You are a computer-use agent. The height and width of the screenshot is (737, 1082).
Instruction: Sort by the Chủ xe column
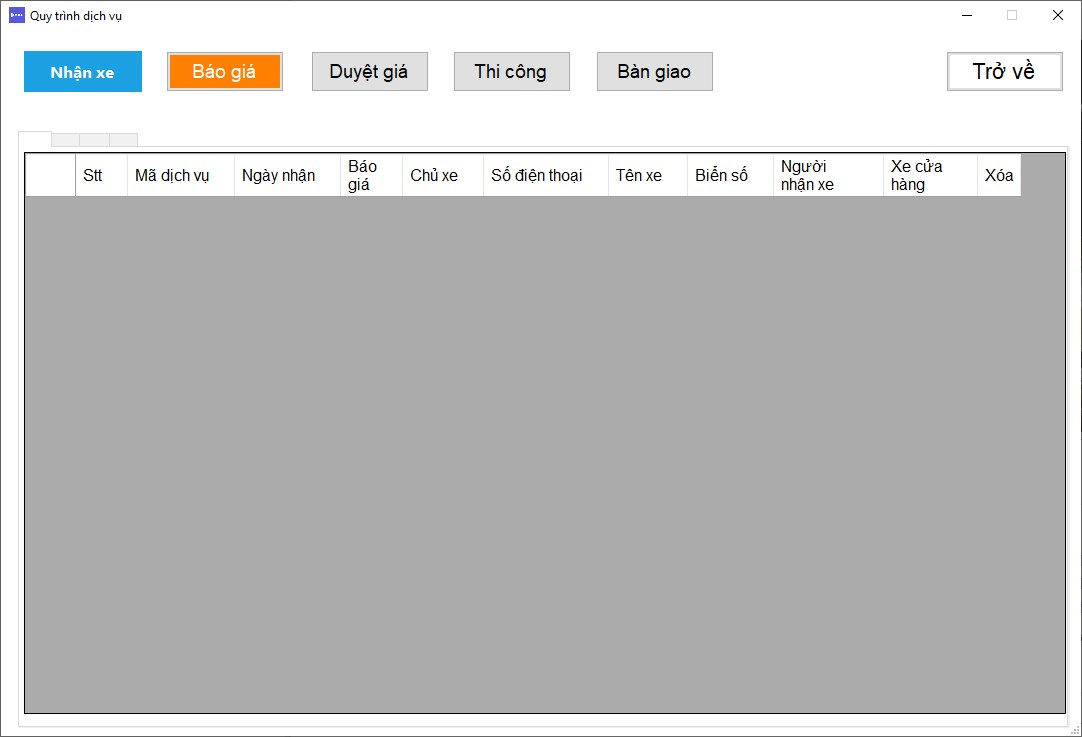tap(443, 175)
